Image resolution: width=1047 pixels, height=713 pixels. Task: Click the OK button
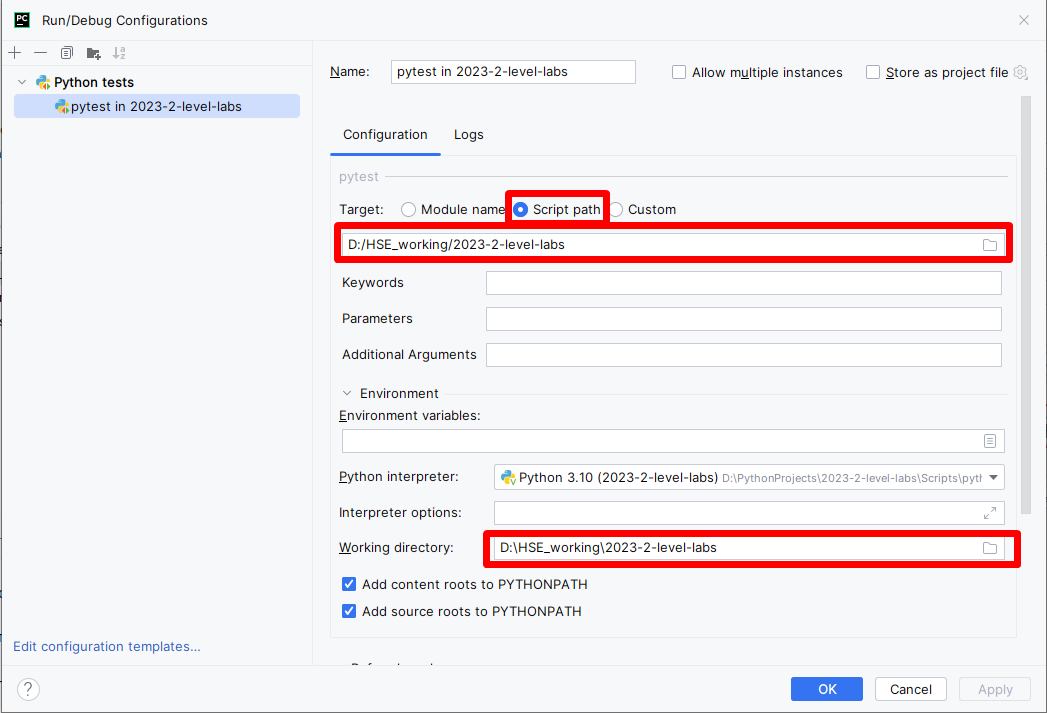pyautogui.click(x=827, y=689)
